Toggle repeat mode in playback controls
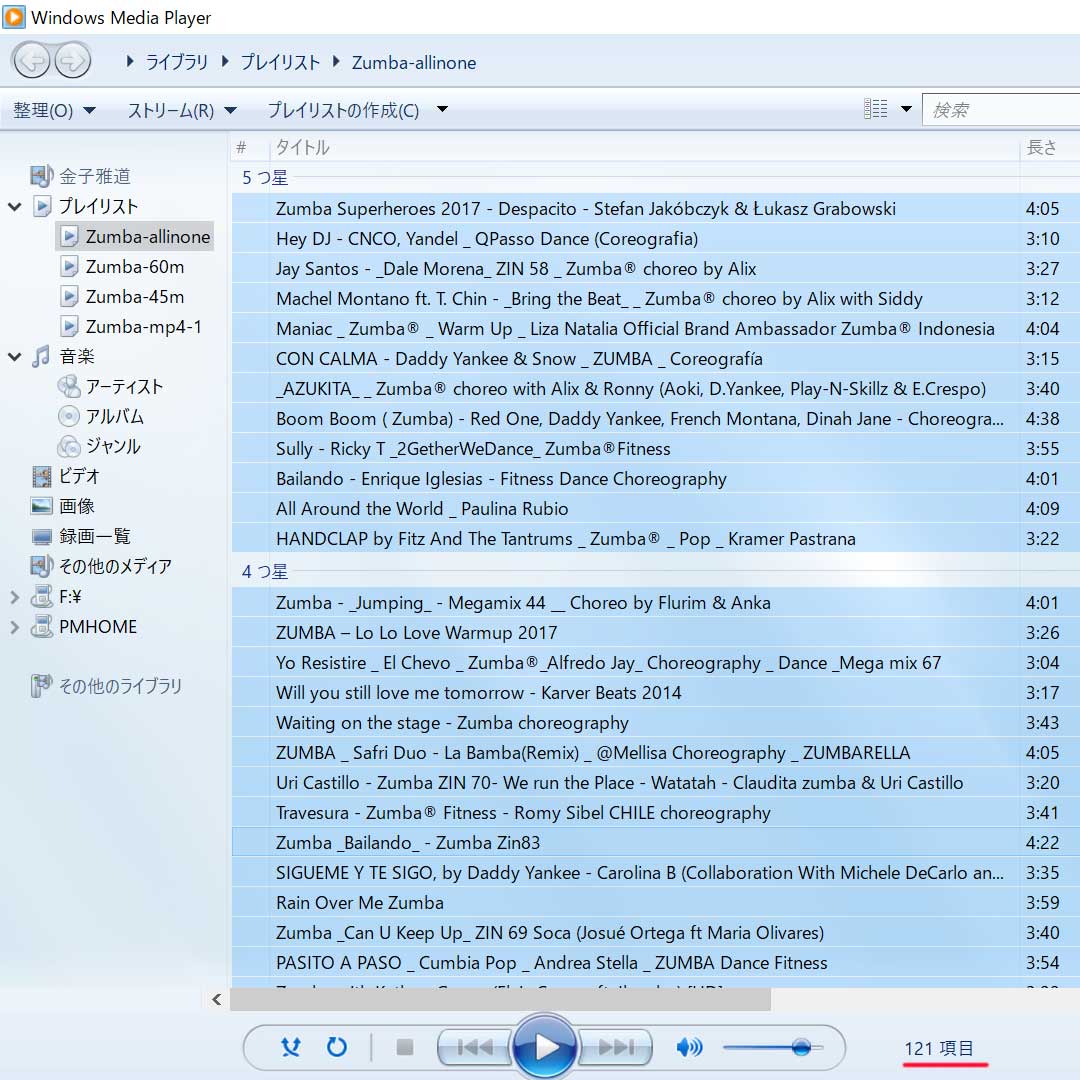Image resolution: width=1080 pixels, height=1080 pixels. (337, 1048)
